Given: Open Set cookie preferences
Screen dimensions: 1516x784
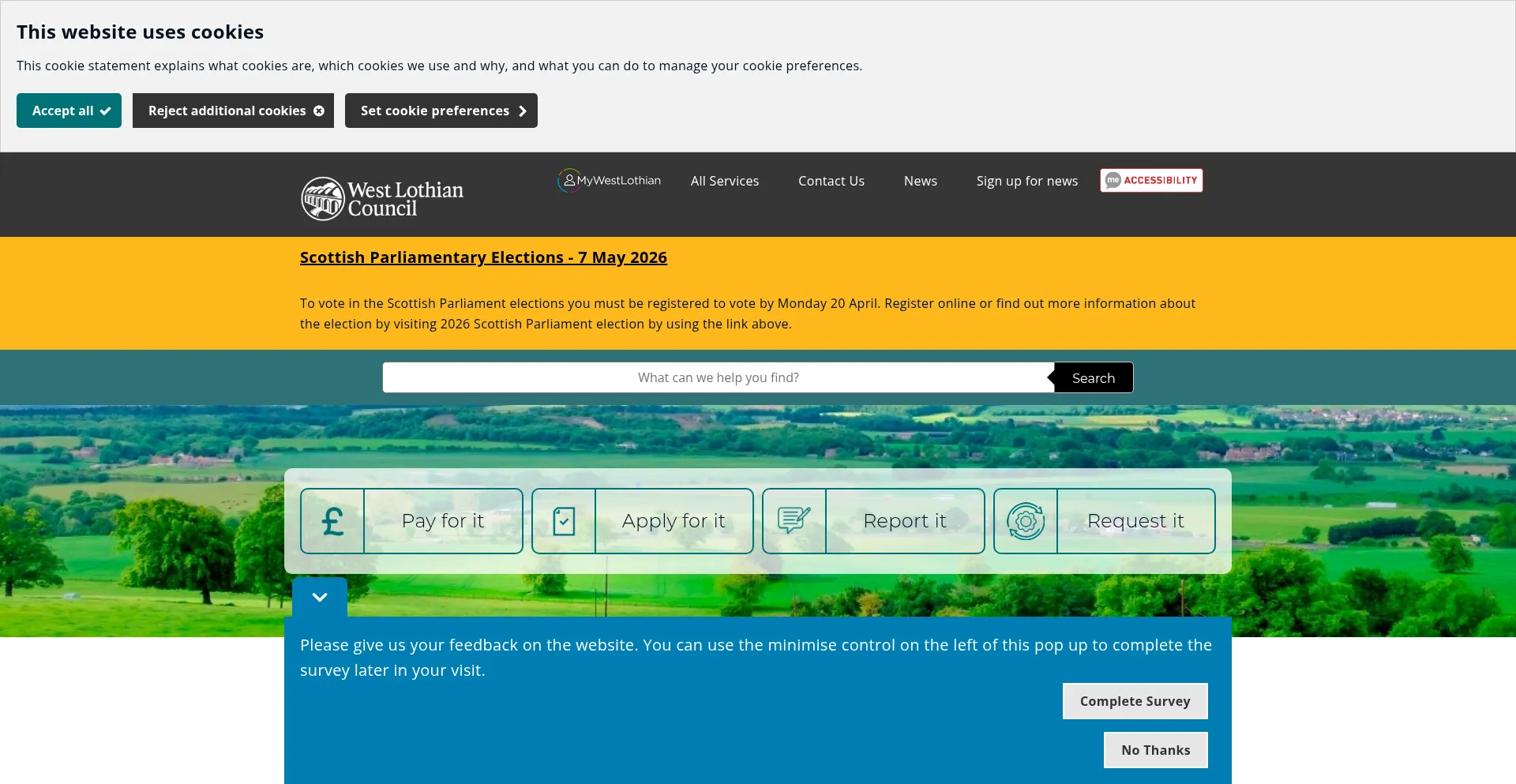Looking at the screenshot, I should (x=441, y=111).
